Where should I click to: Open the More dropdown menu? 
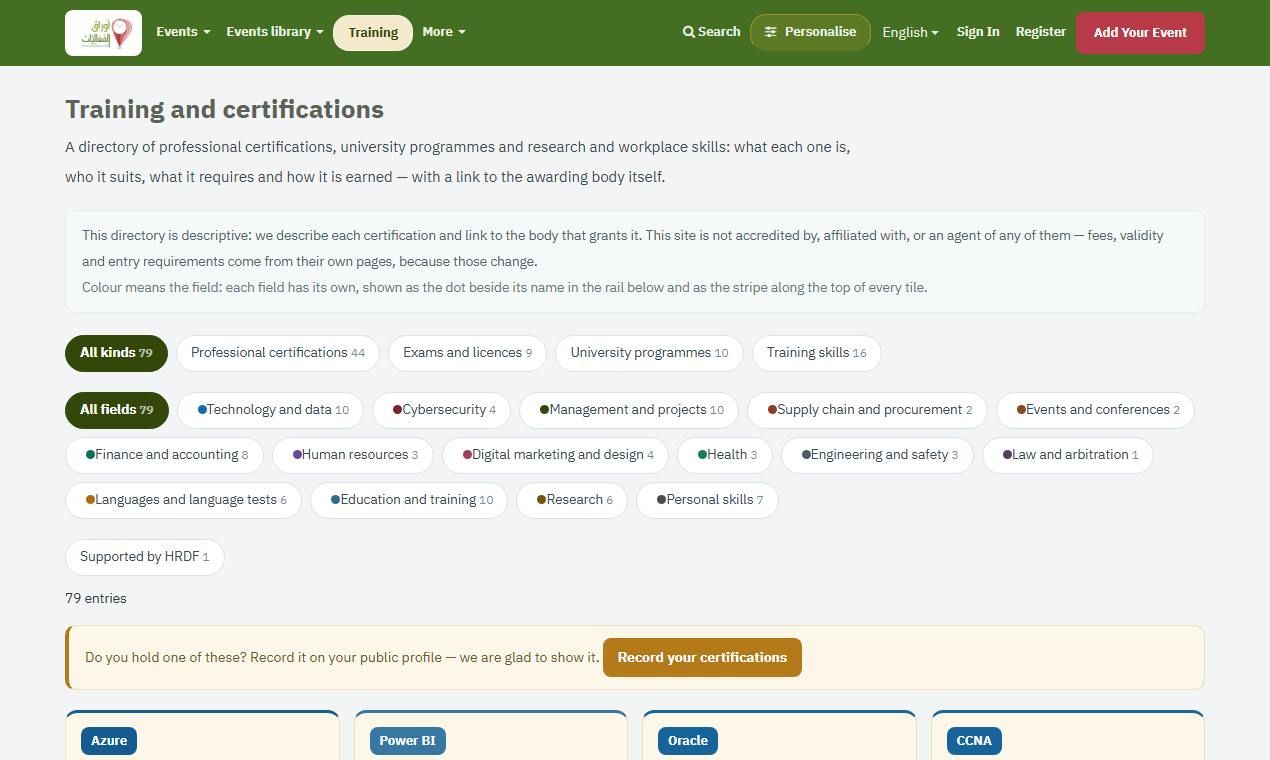click(443, 32)
